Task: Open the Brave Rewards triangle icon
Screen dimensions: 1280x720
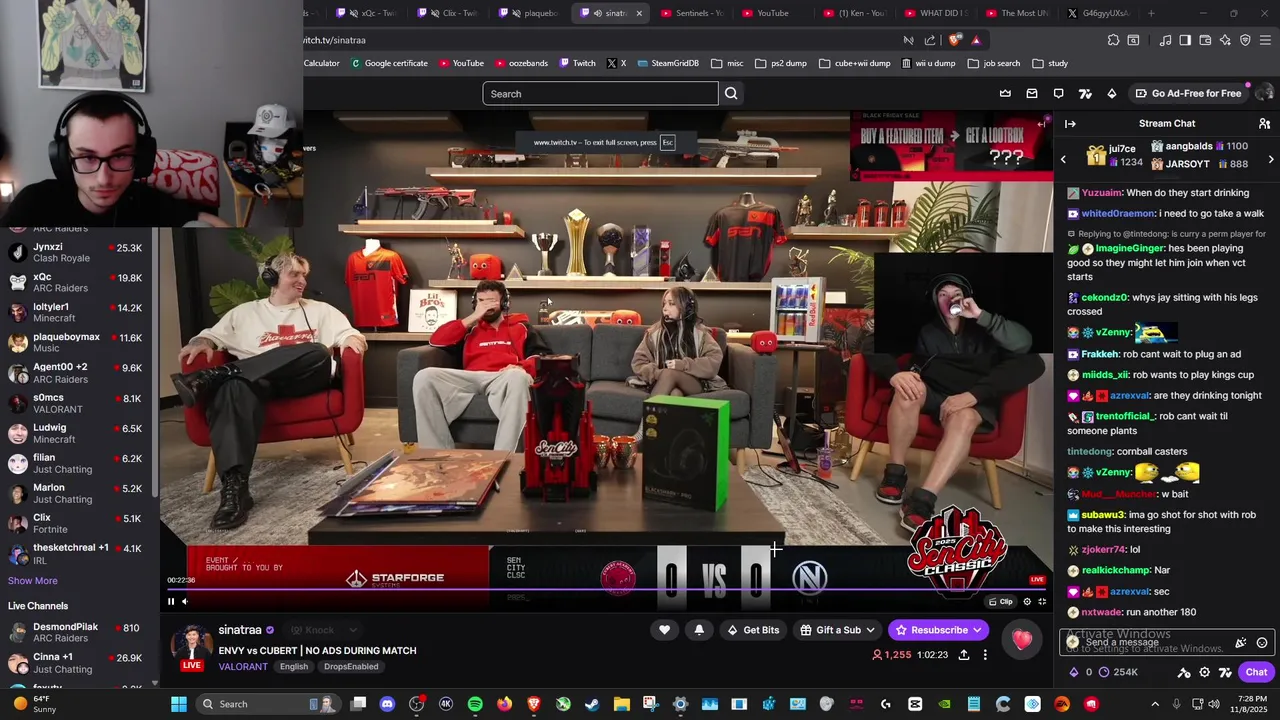Action: (x=976, y=40)
